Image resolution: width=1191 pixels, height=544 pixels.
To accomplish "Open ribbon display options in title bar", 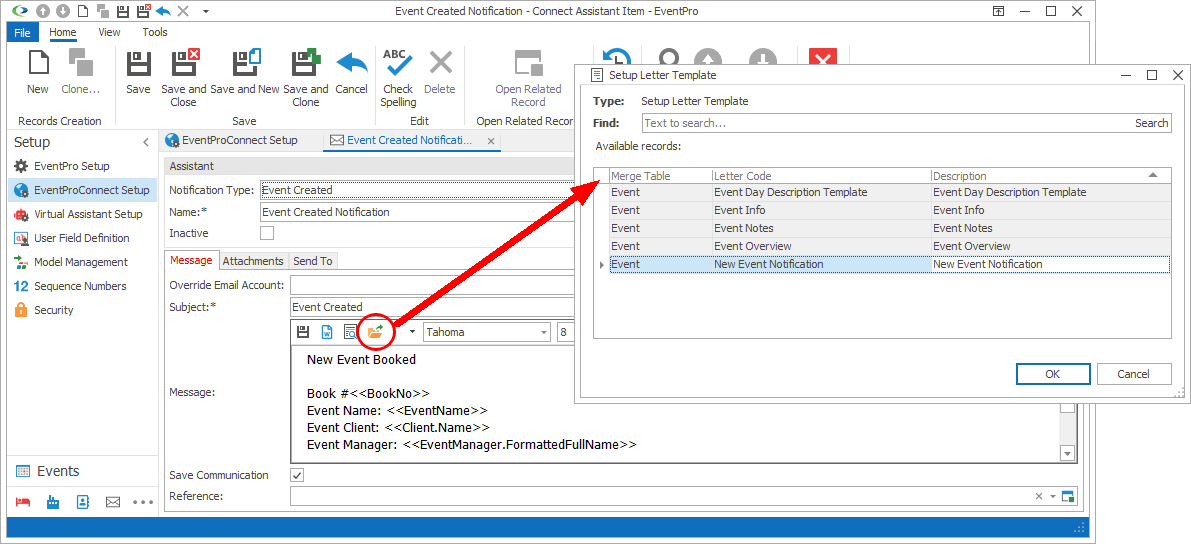I will pos(999,11).
